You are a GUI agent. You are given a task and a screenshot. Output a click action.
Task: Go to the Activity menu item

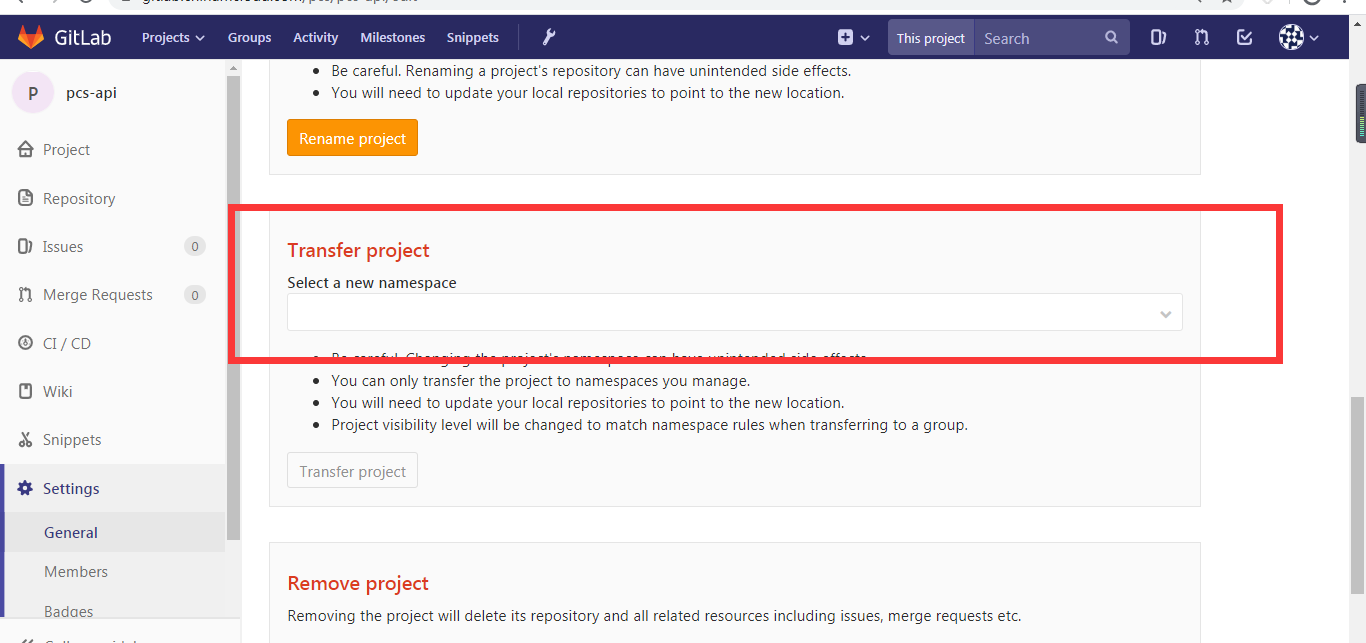[x=315, y=37]
